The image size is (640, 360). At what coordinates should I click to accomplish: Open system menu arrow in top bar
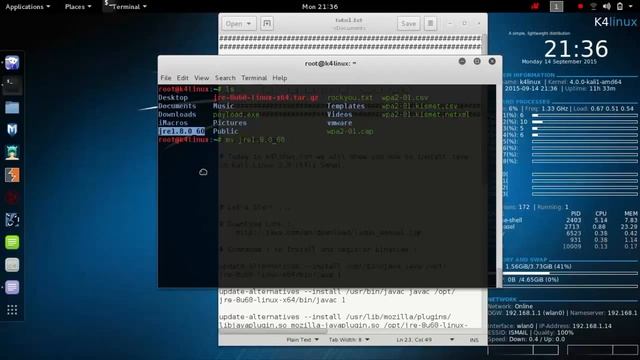pos(632,6)
